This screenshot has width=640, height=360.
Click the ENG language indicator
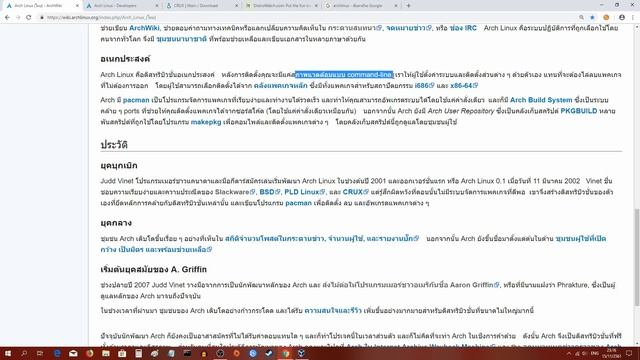(595, 353)
